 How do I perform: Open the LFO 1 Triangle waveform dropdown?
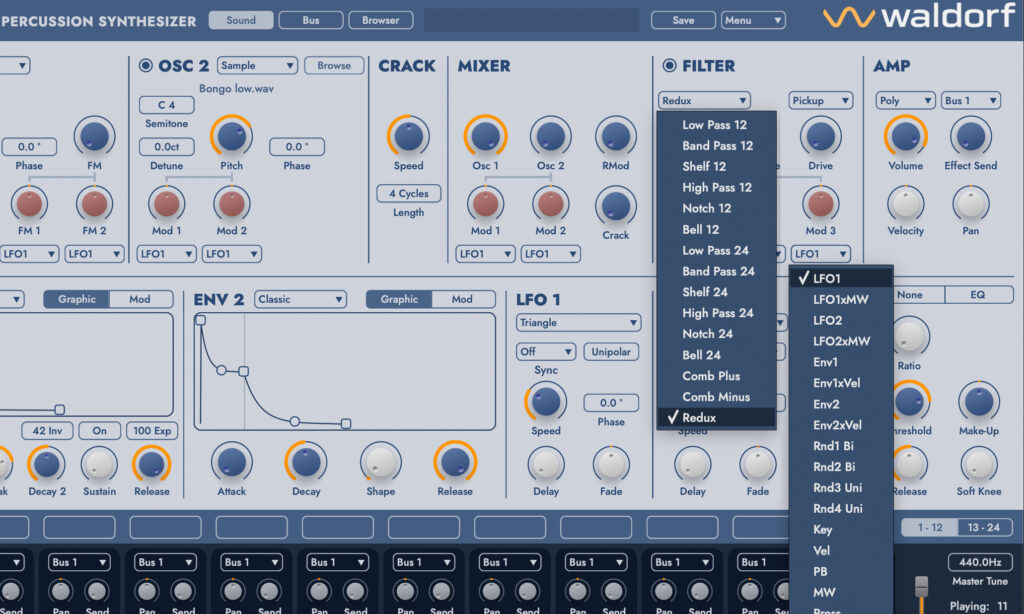(578, 323)
